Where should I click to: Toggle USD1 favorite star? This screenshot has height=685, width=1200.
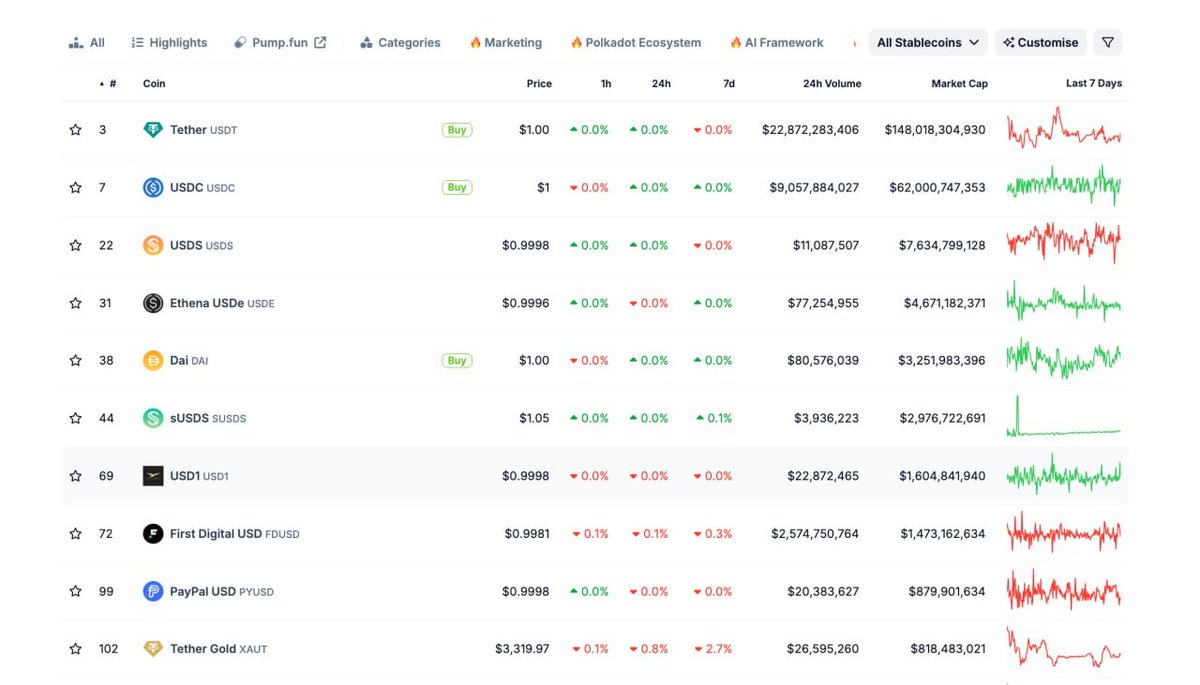click(x=75, y=476)
